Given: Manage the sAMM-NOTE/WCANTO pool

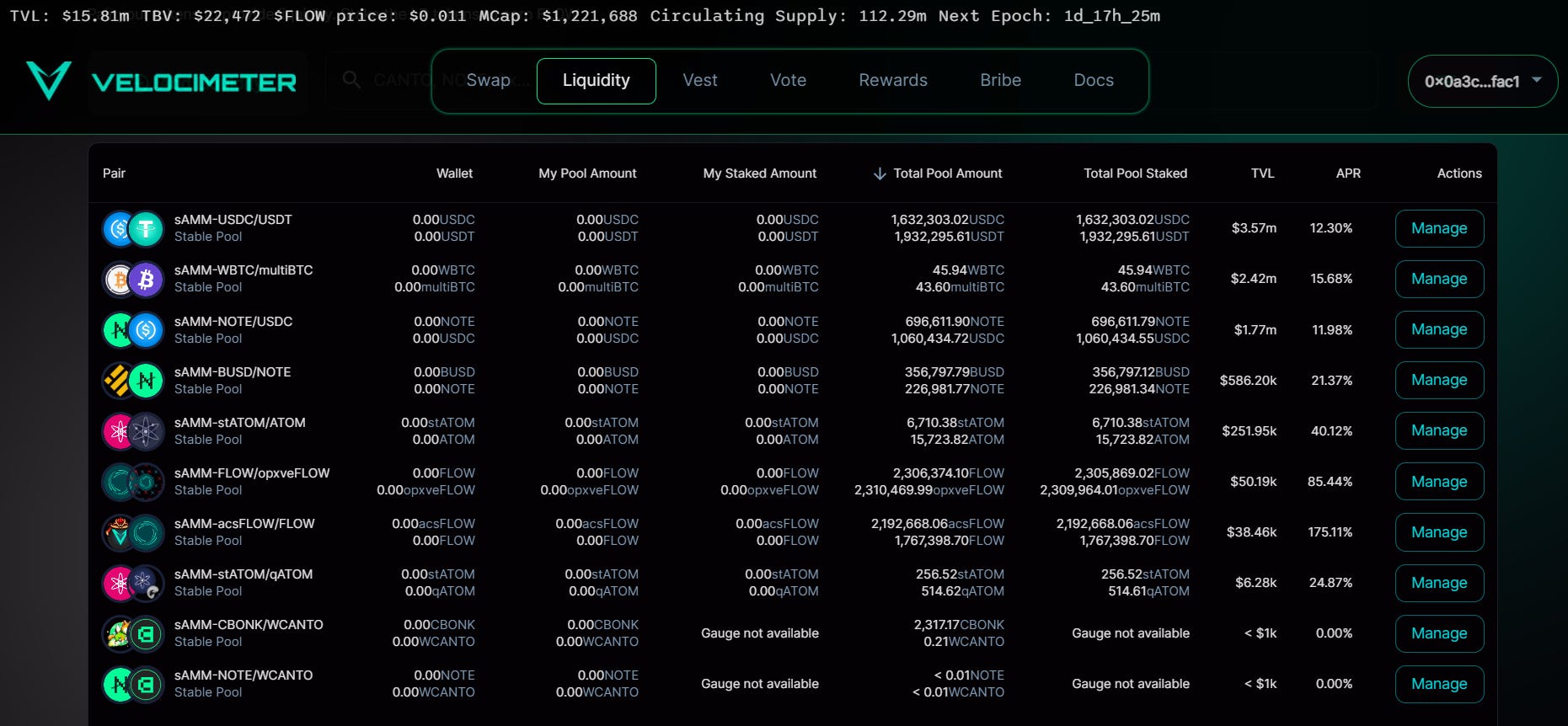Looking at the screenshot, I should [1439, 684].
